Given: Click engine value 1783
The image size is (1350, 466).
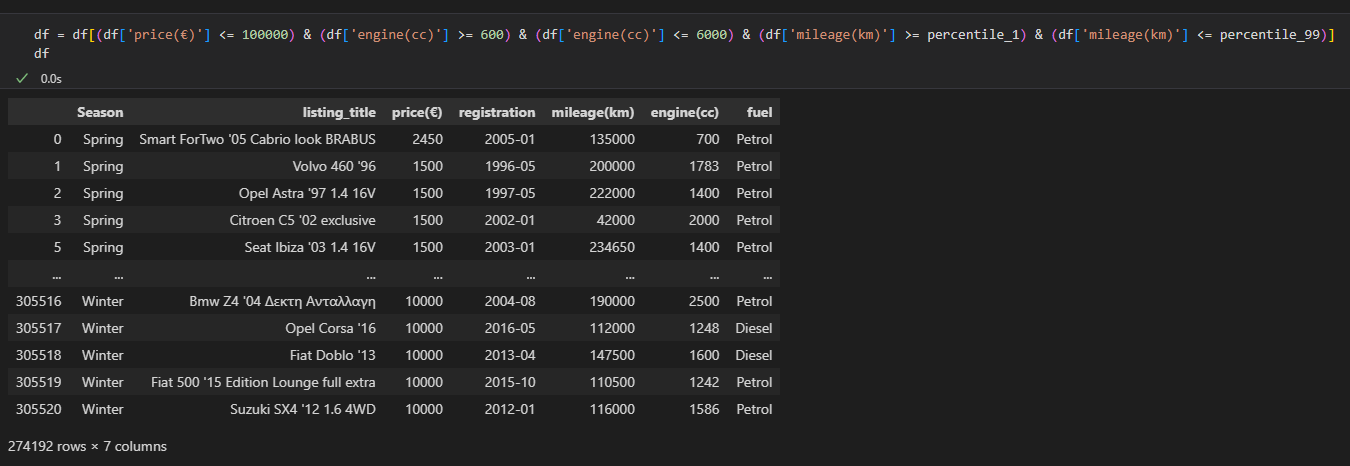Looking at the screenshot, I should 704,166.
